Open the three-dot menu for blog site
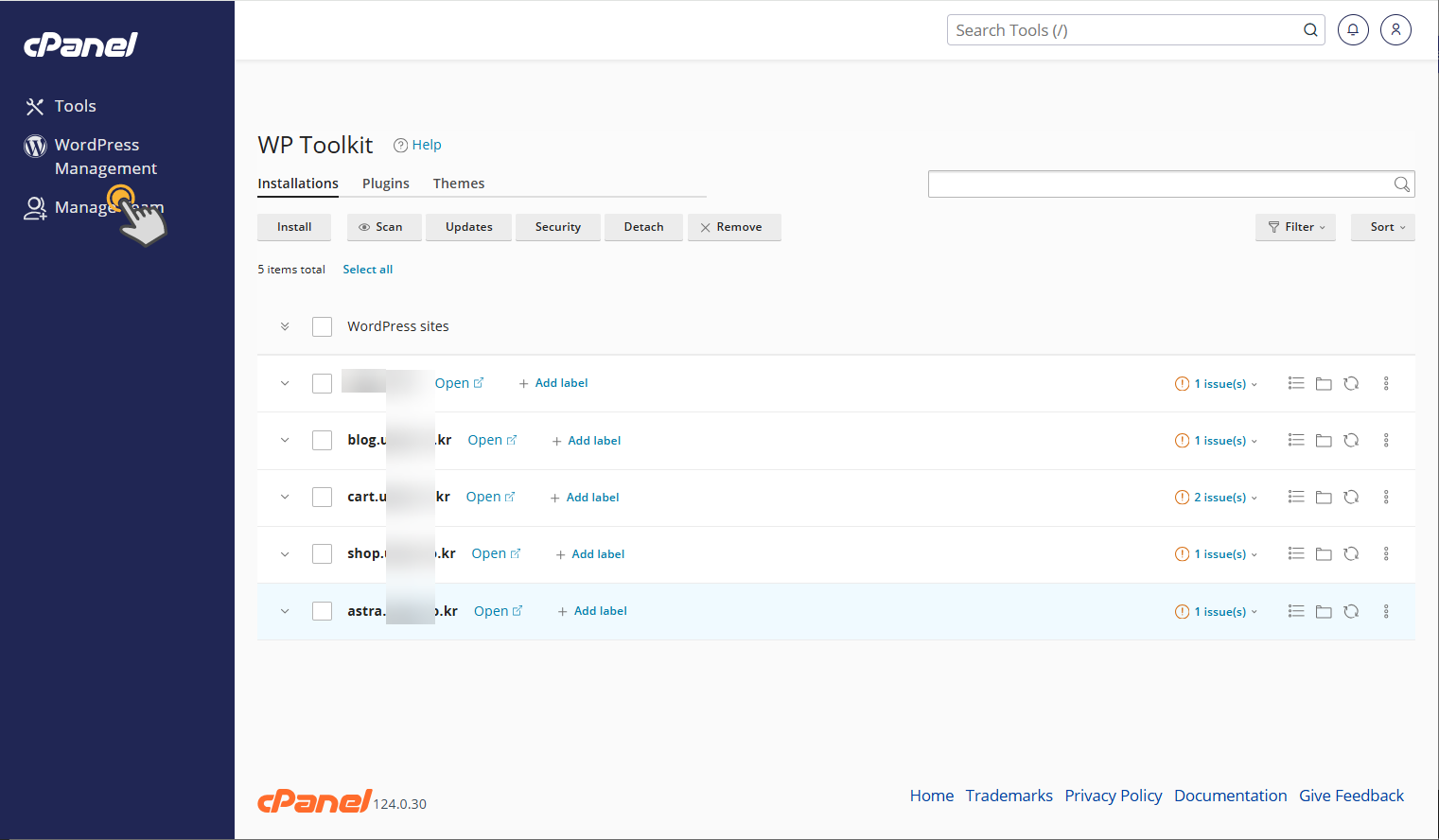 (x=1386, y=440)
